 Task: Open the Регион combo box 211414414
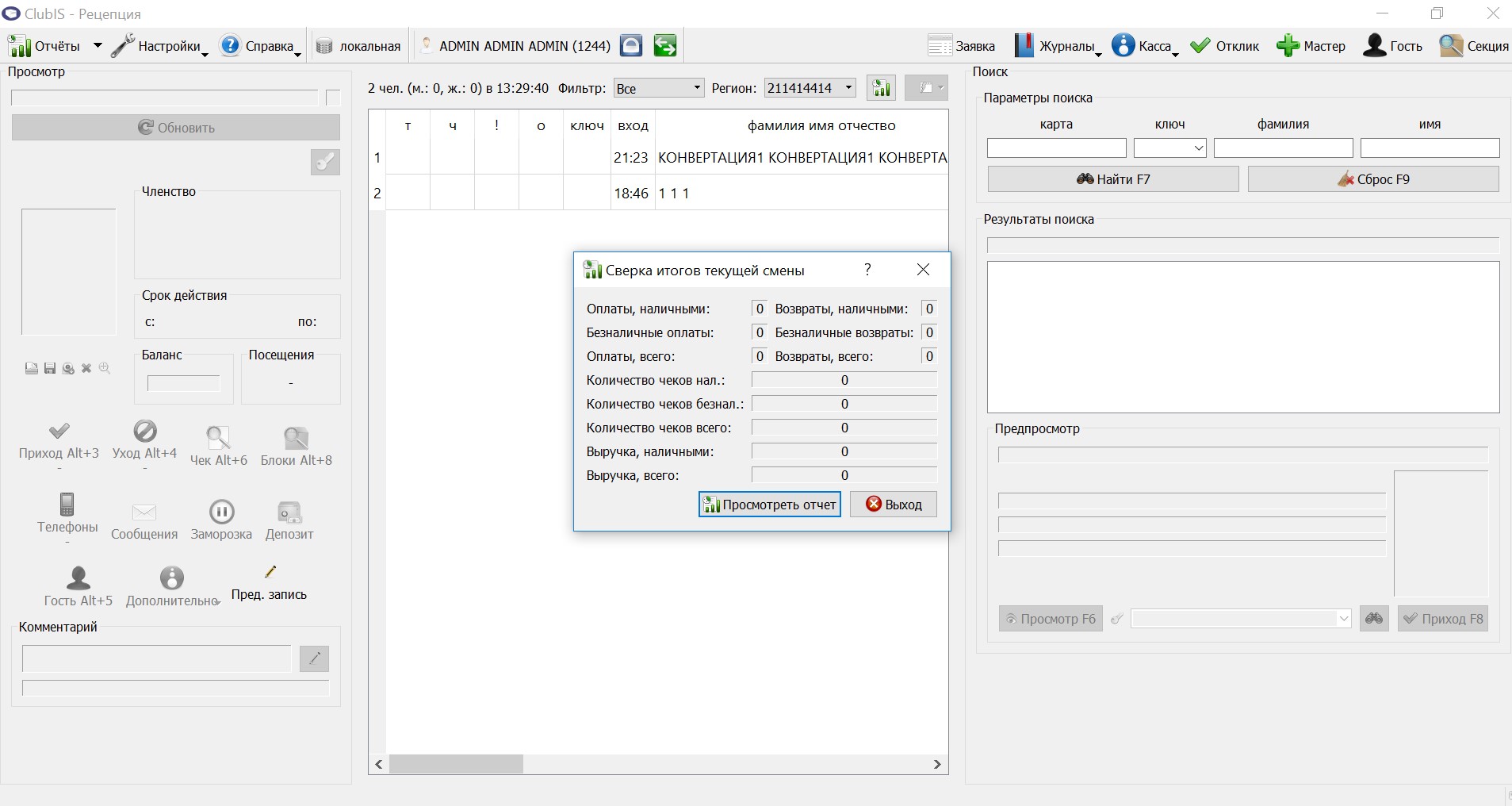tap(810, 88)
